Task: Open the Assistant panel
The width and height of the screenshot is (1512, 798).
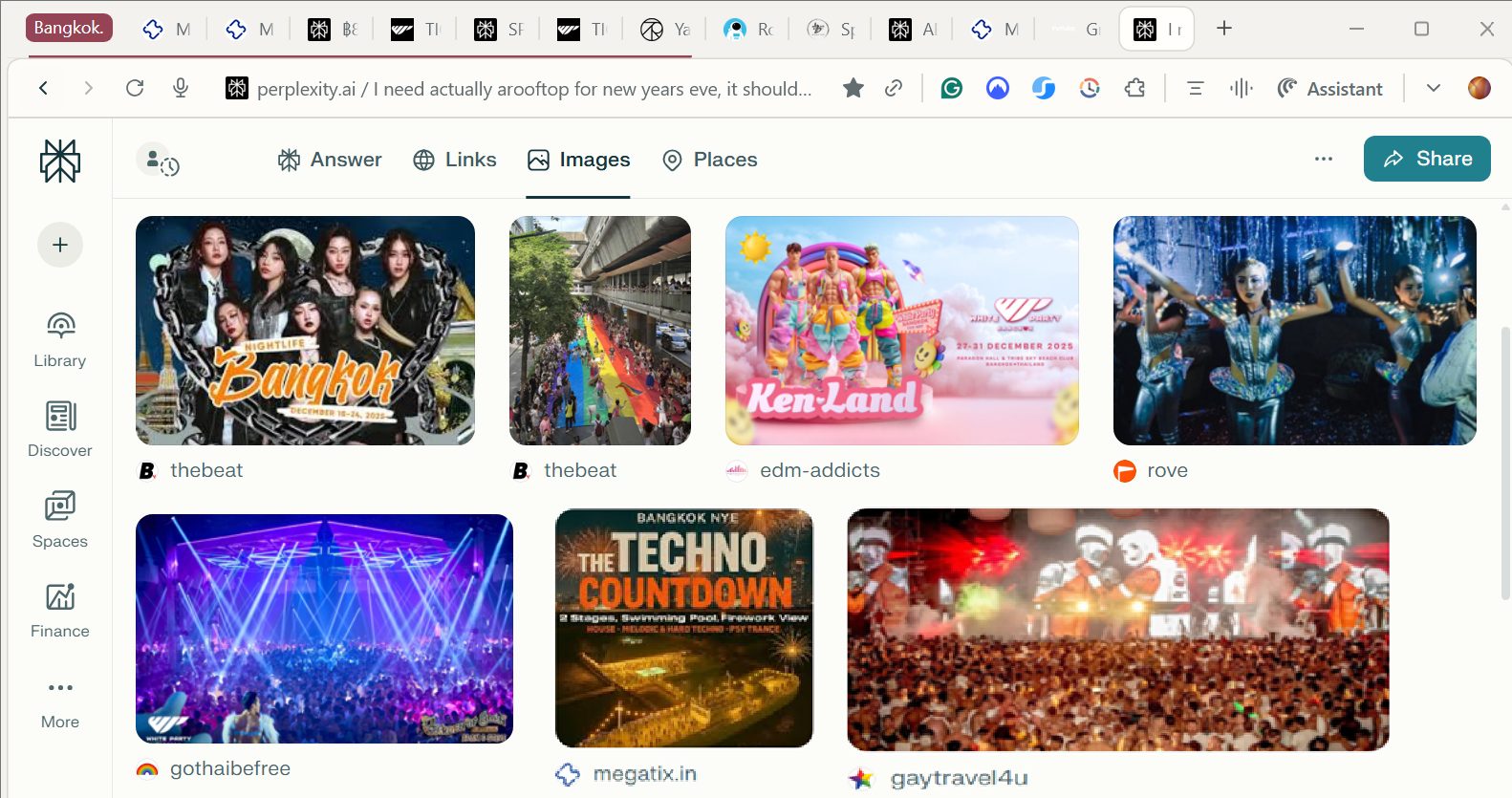Action: (x=1330, y=88)
